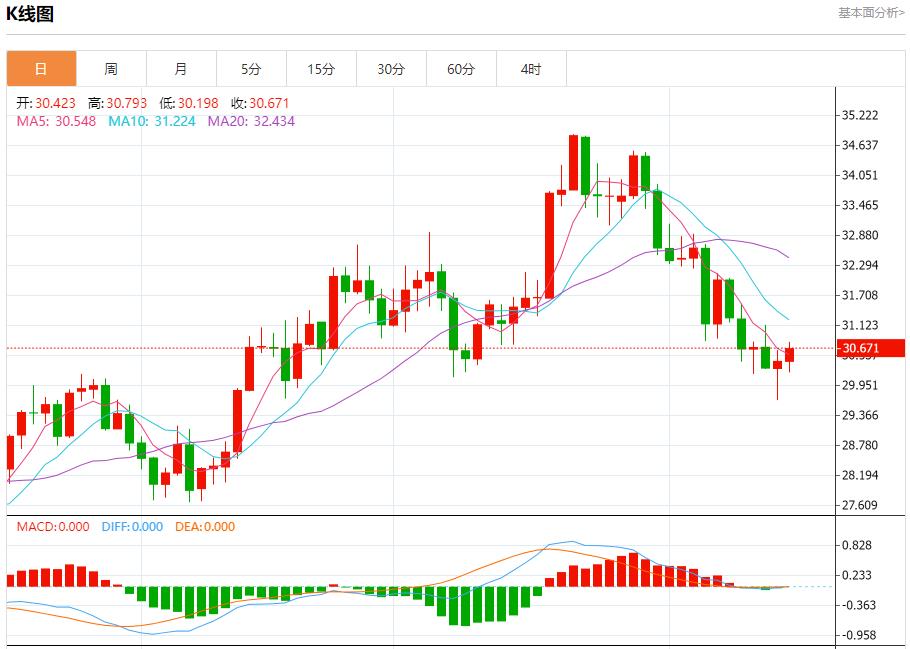This screenshot has width=910, height=649.
Task: Select the 15分 interval tab
Action: click(321, 69)
